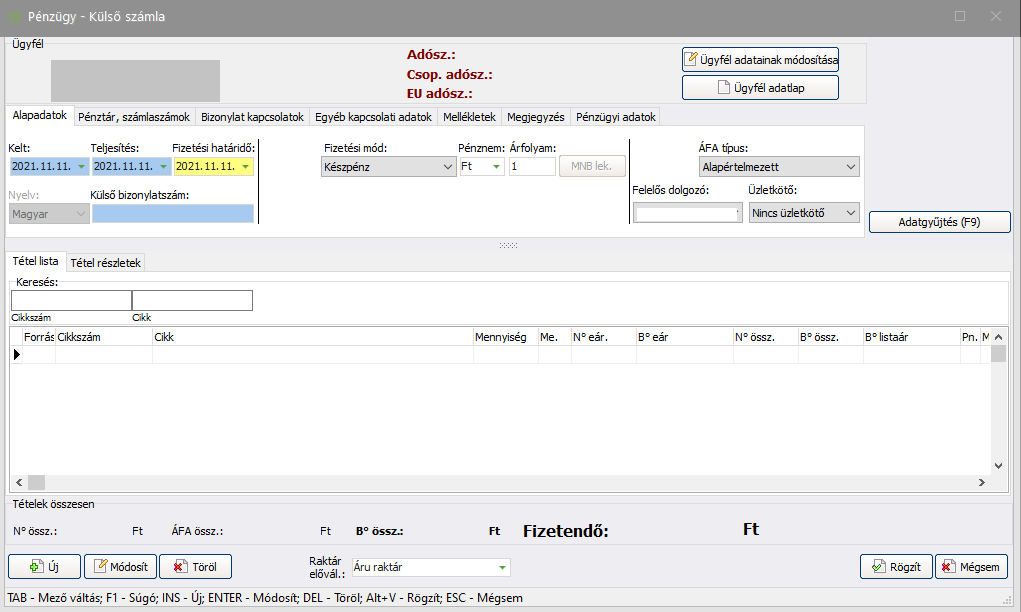Open the Pénznem currency dropdown
The width and height of the screenshot is (1021, 612).
[496, 167]
